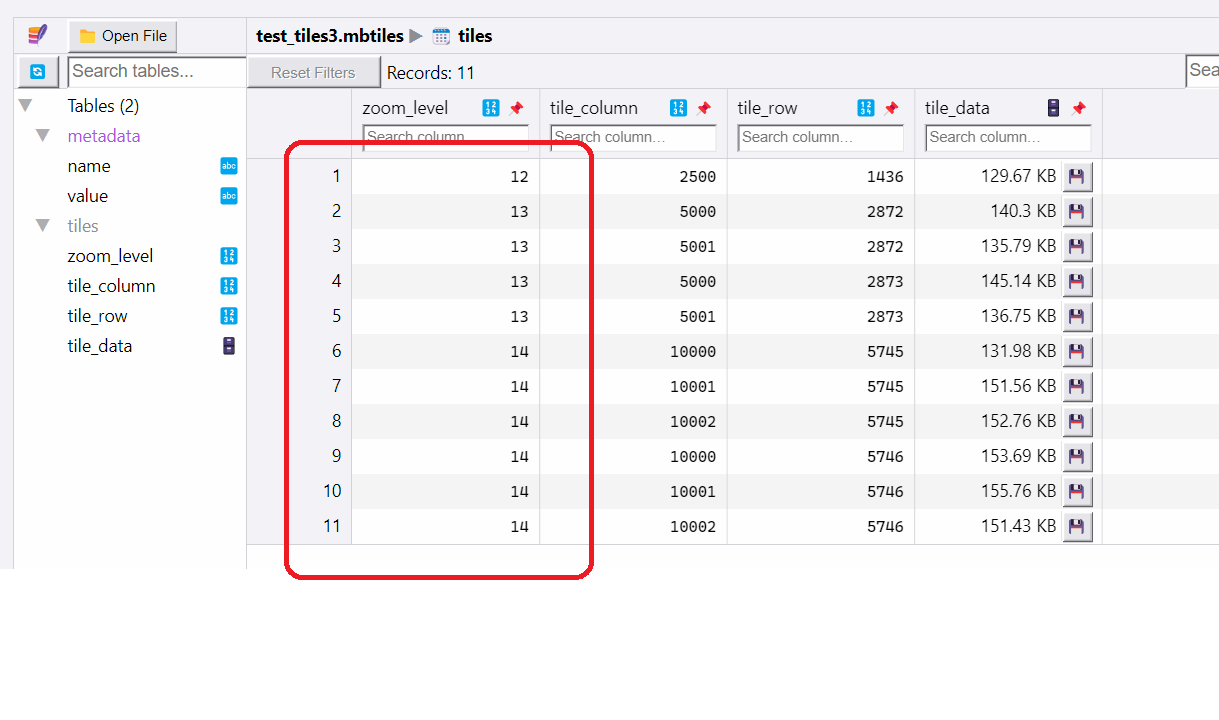Focus the Search tables input field

pyautogui.click(x=157, y=72)
